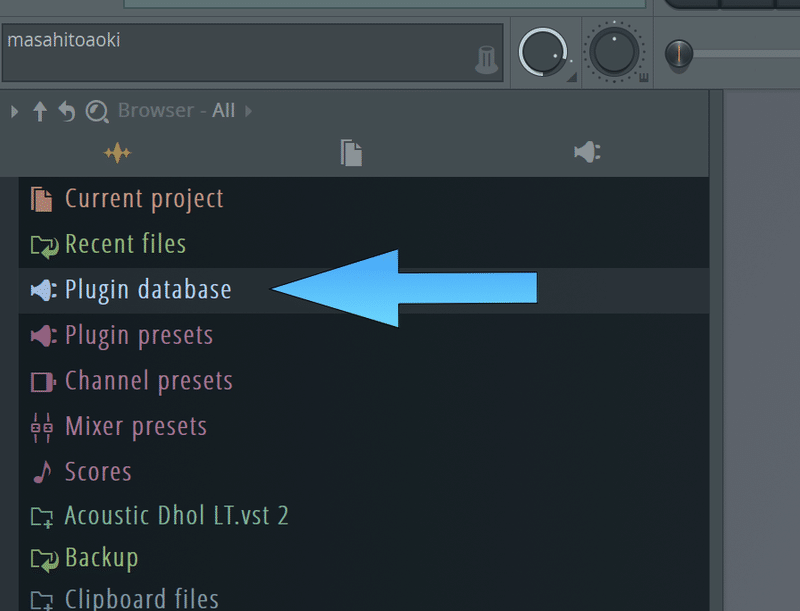
Task: Select the Browser - All title
Action: coord(177,110)
